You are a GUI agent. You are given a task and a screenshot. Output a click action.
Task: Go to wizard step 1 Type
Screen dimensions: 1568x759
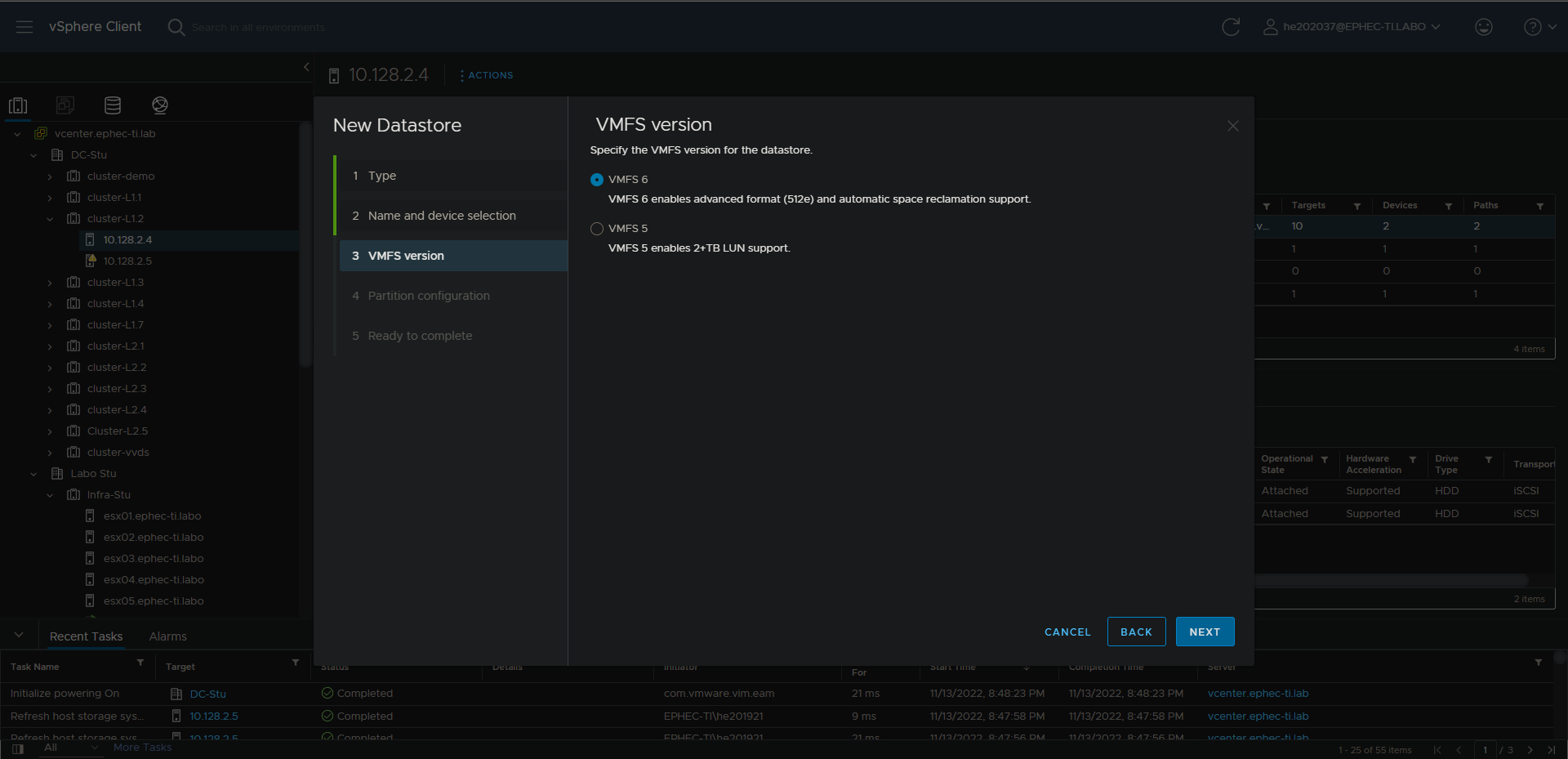click(453, 176)
